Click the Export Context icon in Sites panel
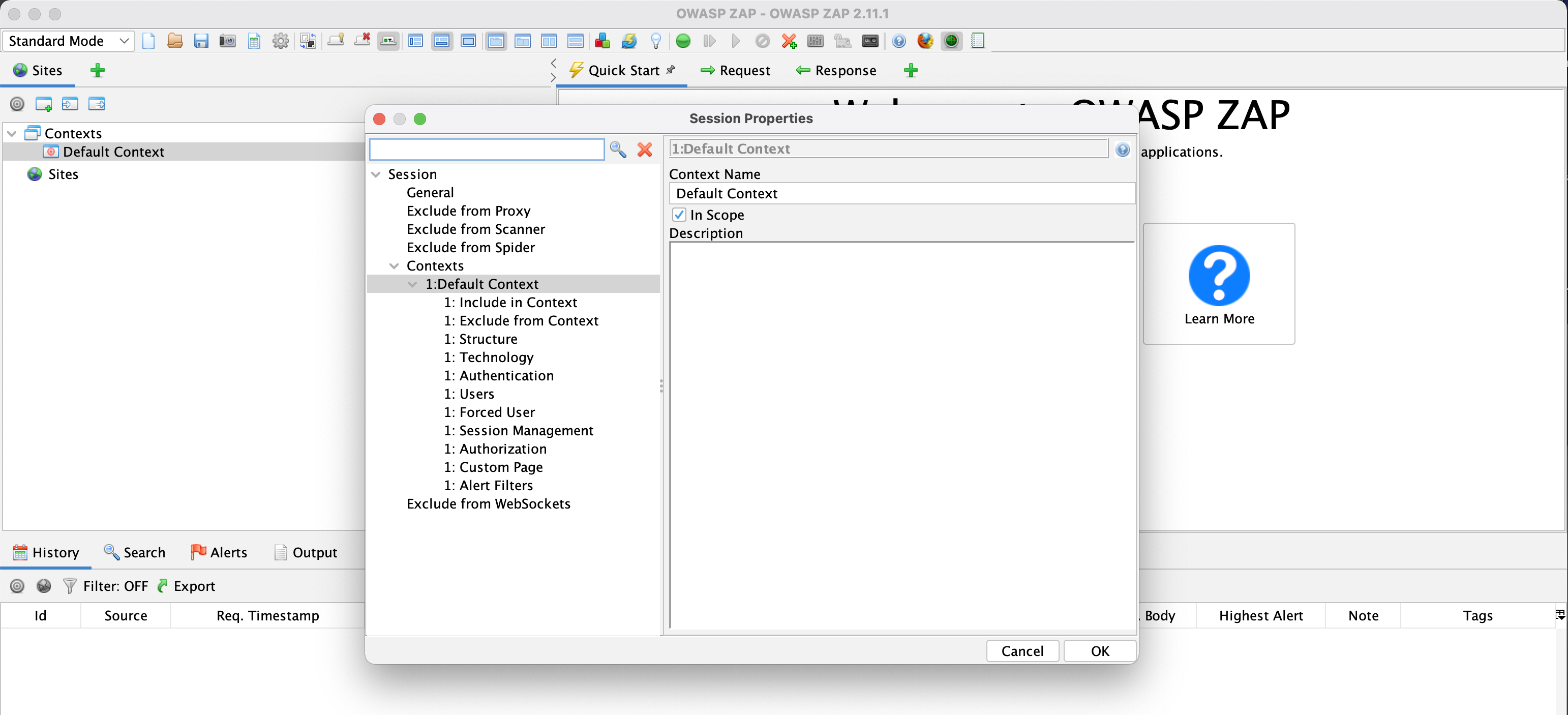Screen dimensions: 1568x715 [x=96, y=104]
